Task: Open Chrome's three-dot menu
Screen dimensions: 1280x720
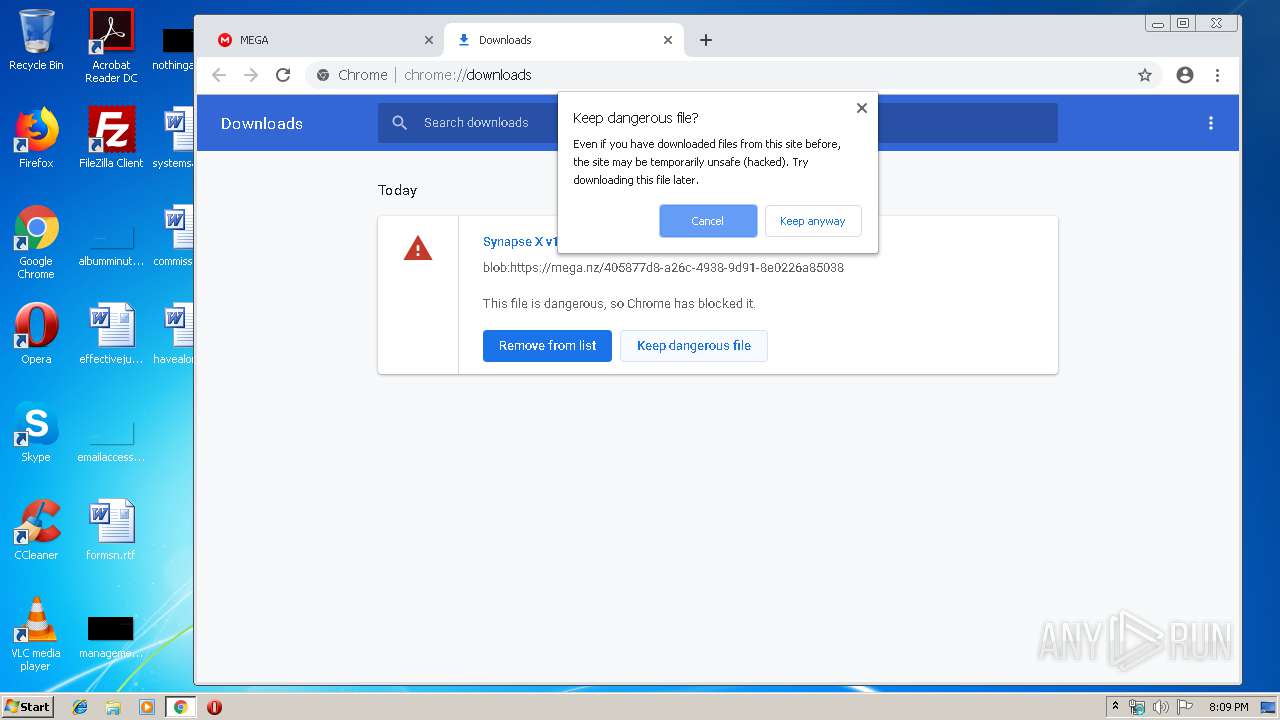Action: [1217, 75]
